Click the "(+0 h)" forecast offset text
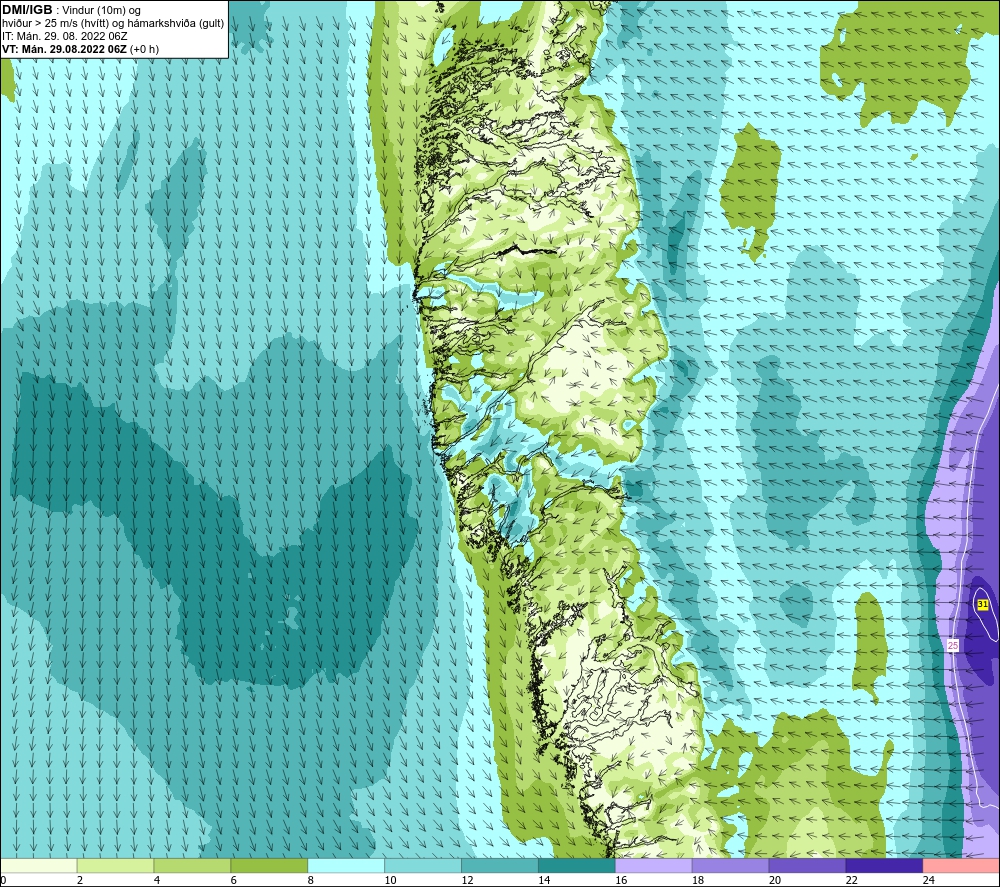This screenshot has width=1000, height=887. [x=144, y=49]
